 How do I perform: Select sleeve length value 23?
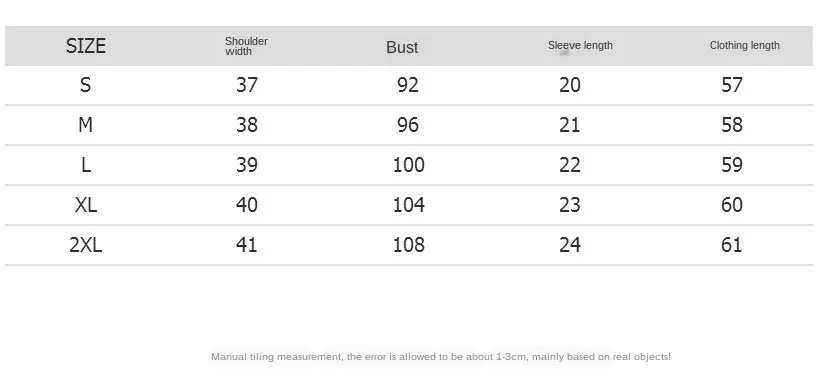[x=570, y=205]
